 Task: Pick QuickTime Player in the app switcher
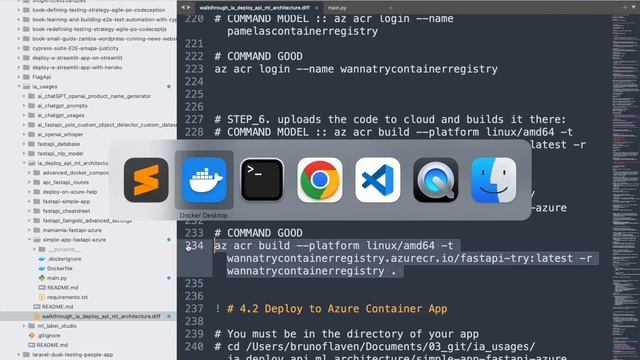click(x=436, y=180)
